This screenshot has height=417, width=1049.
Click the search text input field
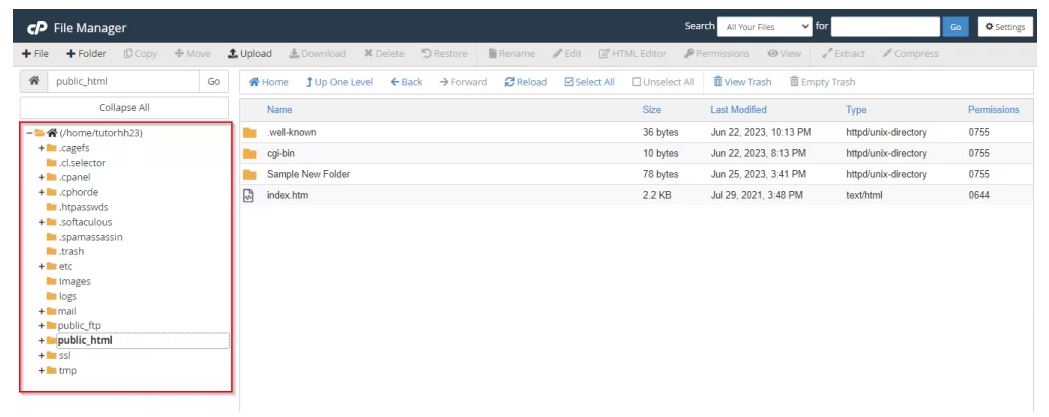886,26
